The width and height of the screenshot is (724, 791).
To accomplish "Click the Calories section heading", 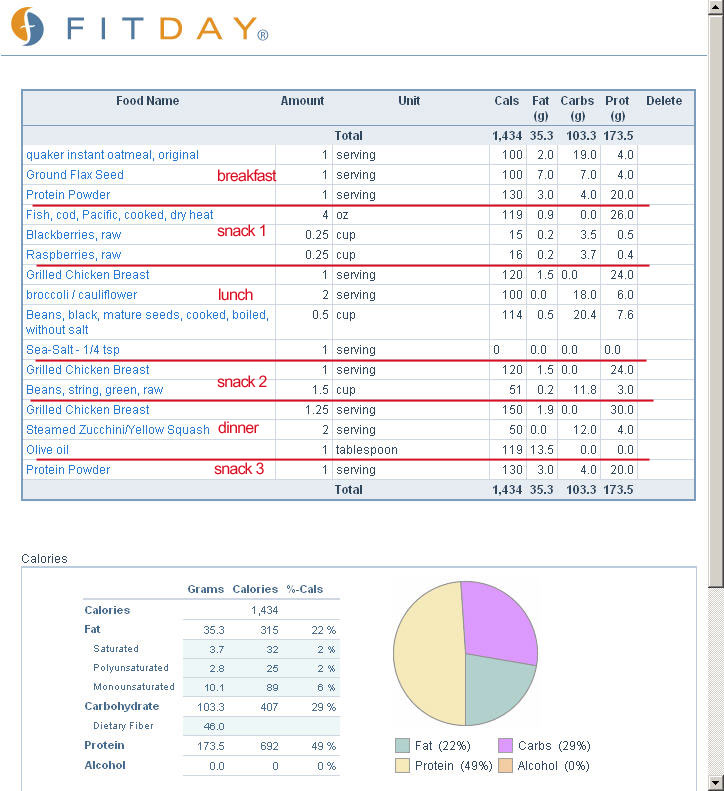I will [x=44, y=559].
